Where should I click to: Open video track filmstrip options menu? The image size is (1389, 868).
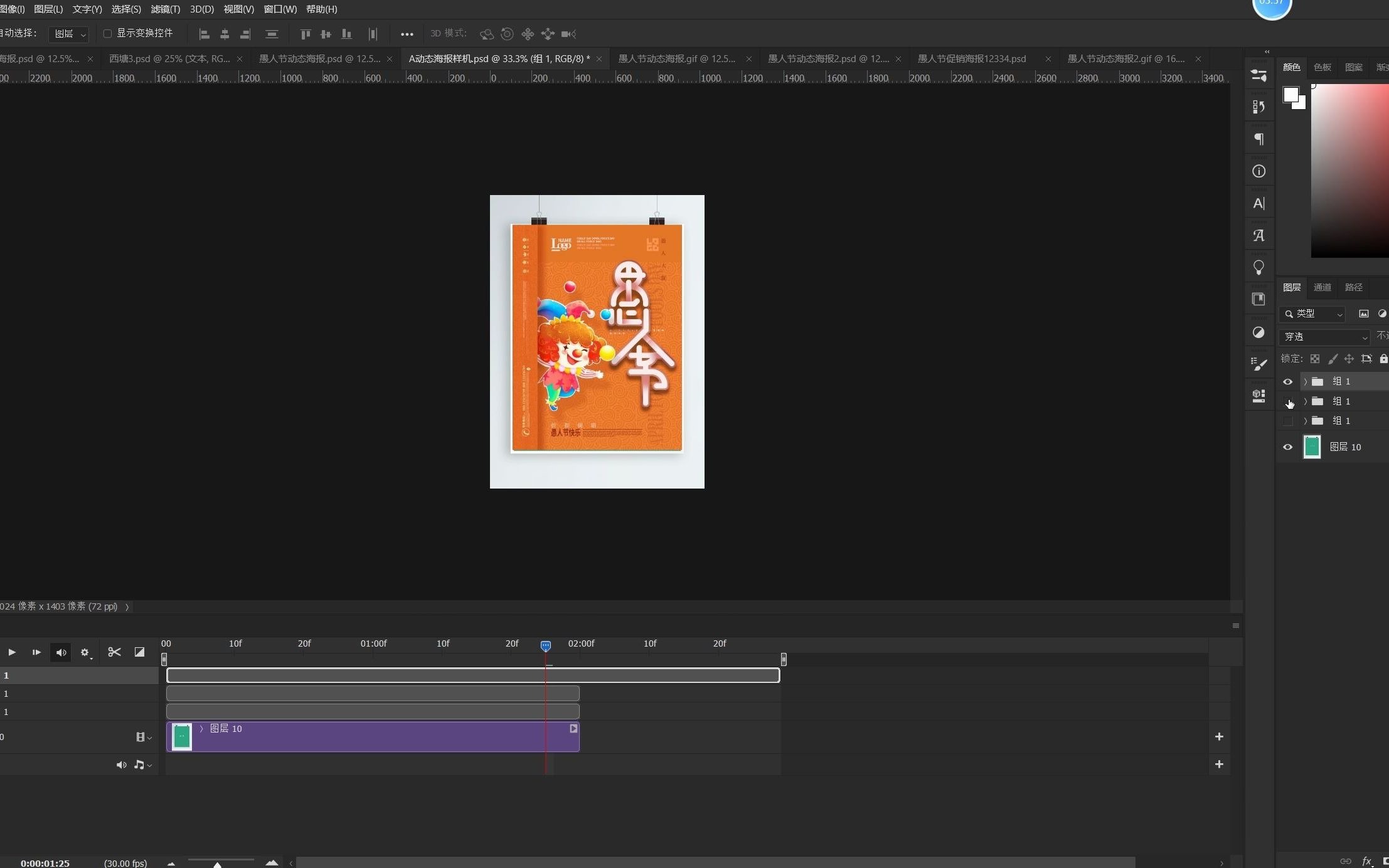(x=144, y=738)
